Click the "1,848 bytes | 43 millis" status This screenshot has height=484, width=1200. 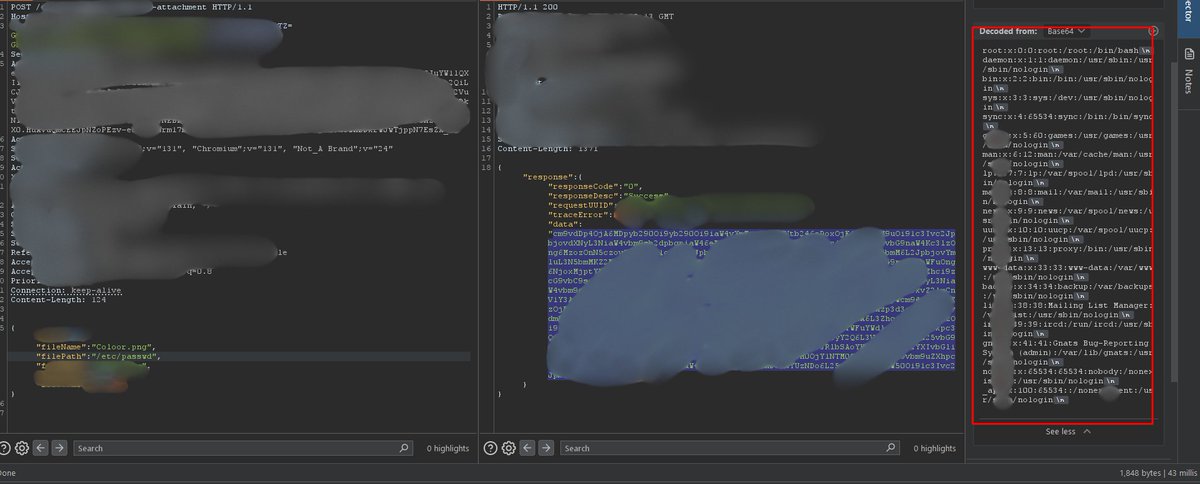(x=1156, y=472)
